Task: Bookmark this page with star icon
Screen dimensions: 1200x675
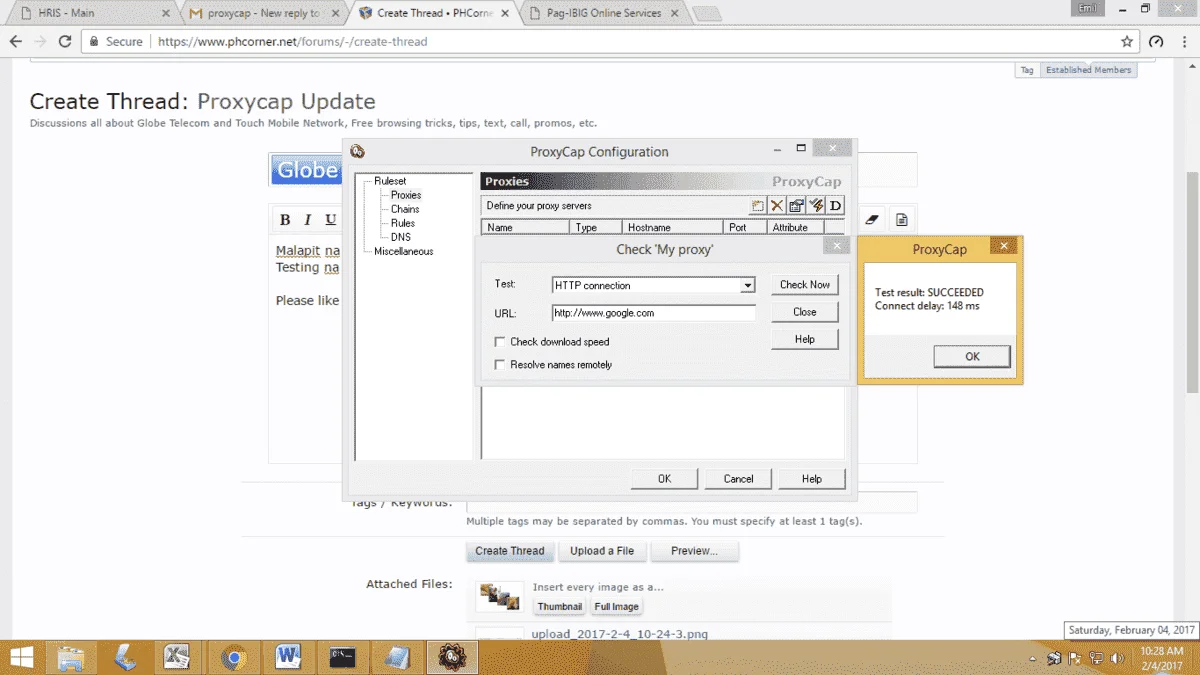Action: 1127,42
